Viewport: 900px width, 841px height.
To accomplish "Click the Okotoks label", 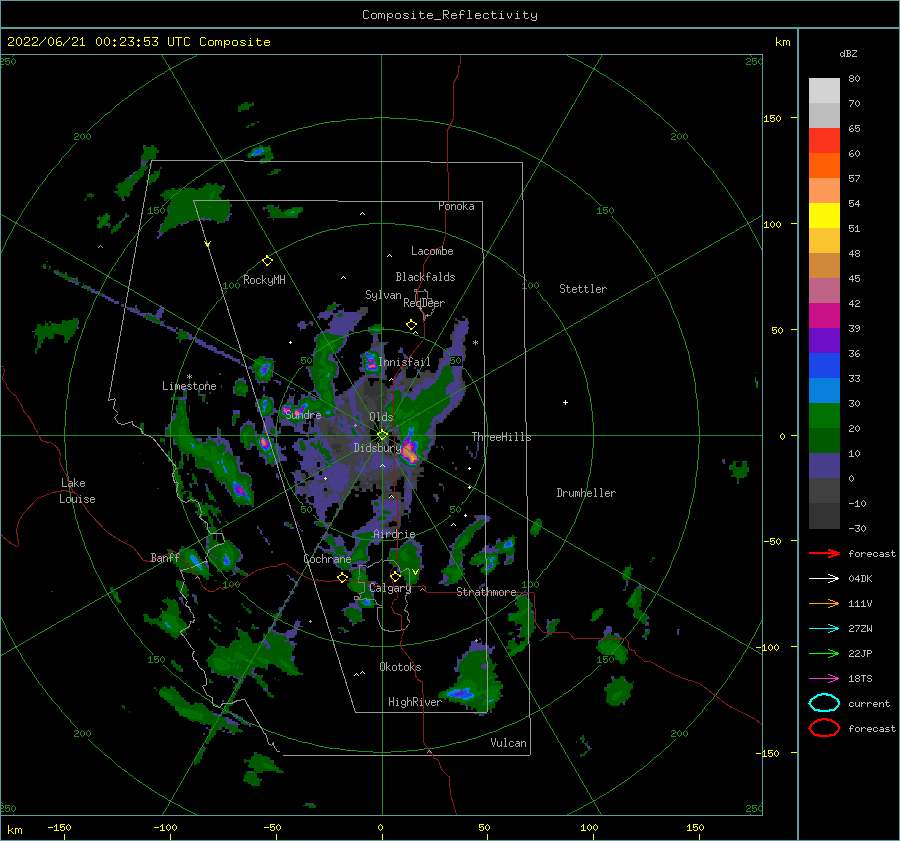I will 400,667.
